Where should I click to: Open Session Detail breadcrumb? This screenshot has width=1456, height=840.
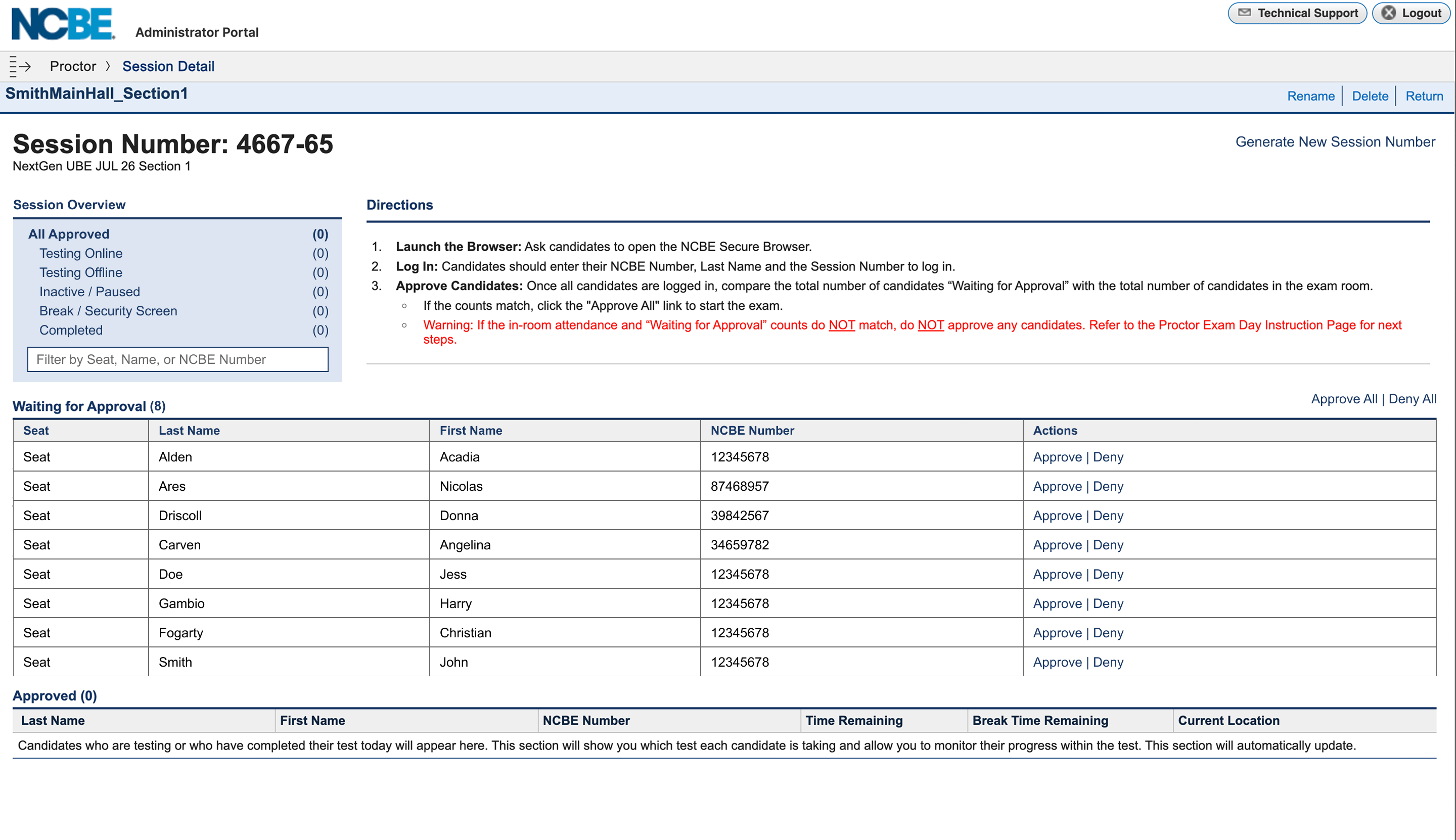click(x=168, y=66)
